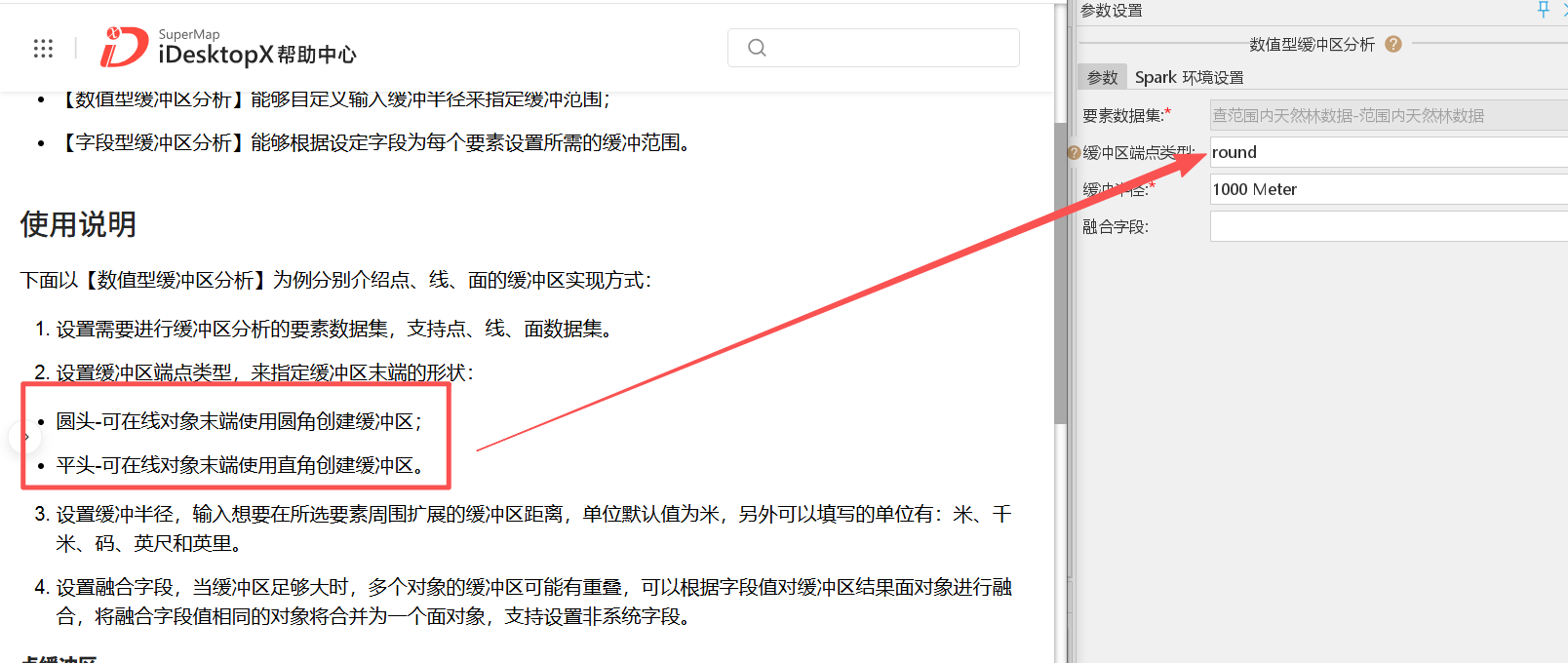Click the 使用说明 section heading

tap(78, 224)
